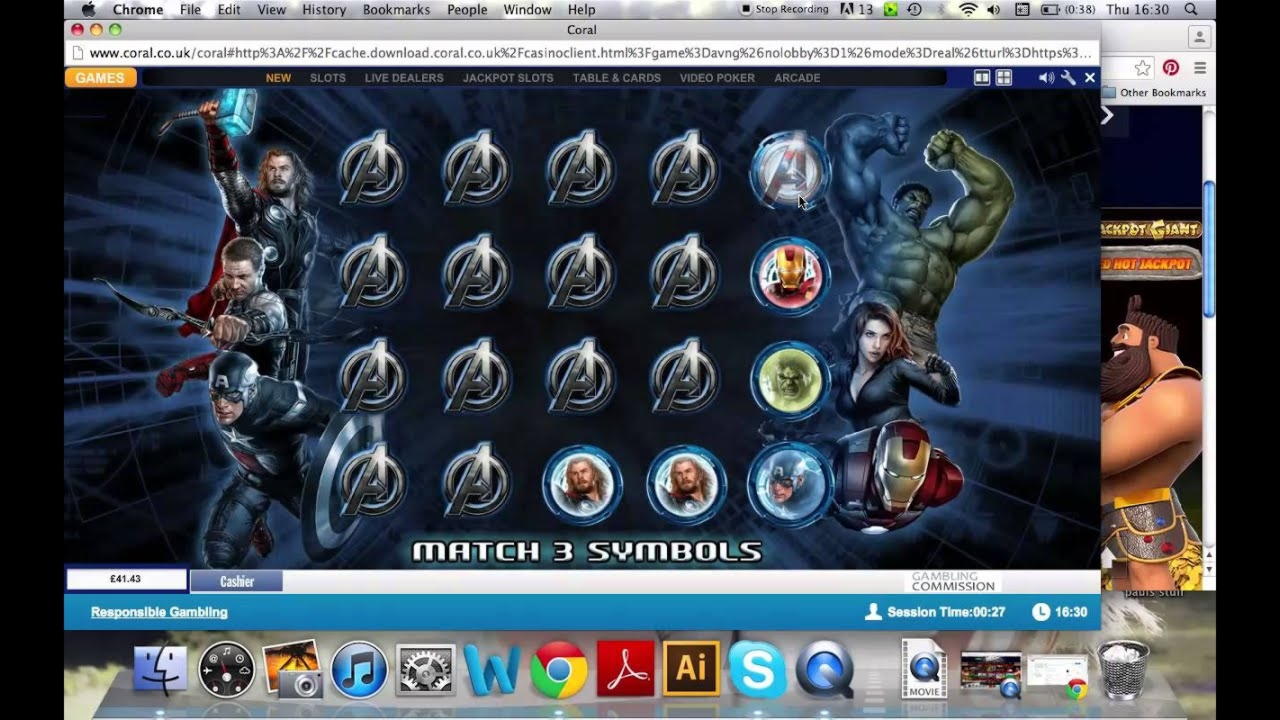Open the Chrome application menu
This screenshot has width=1280, height=720.
(137, 9)
